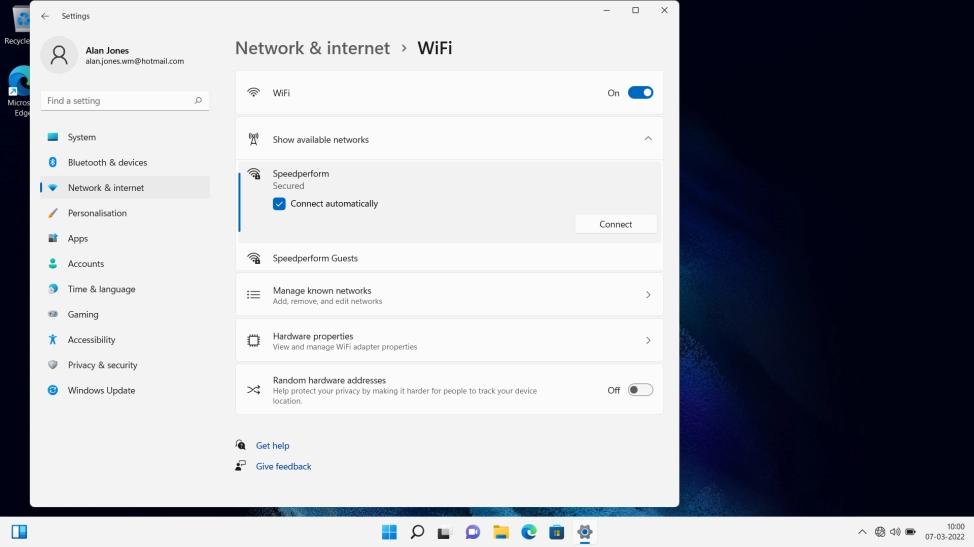Screen dimensions: 974x547
Task: Open Manage known networks chevron
Action: [x=648, y=295]
